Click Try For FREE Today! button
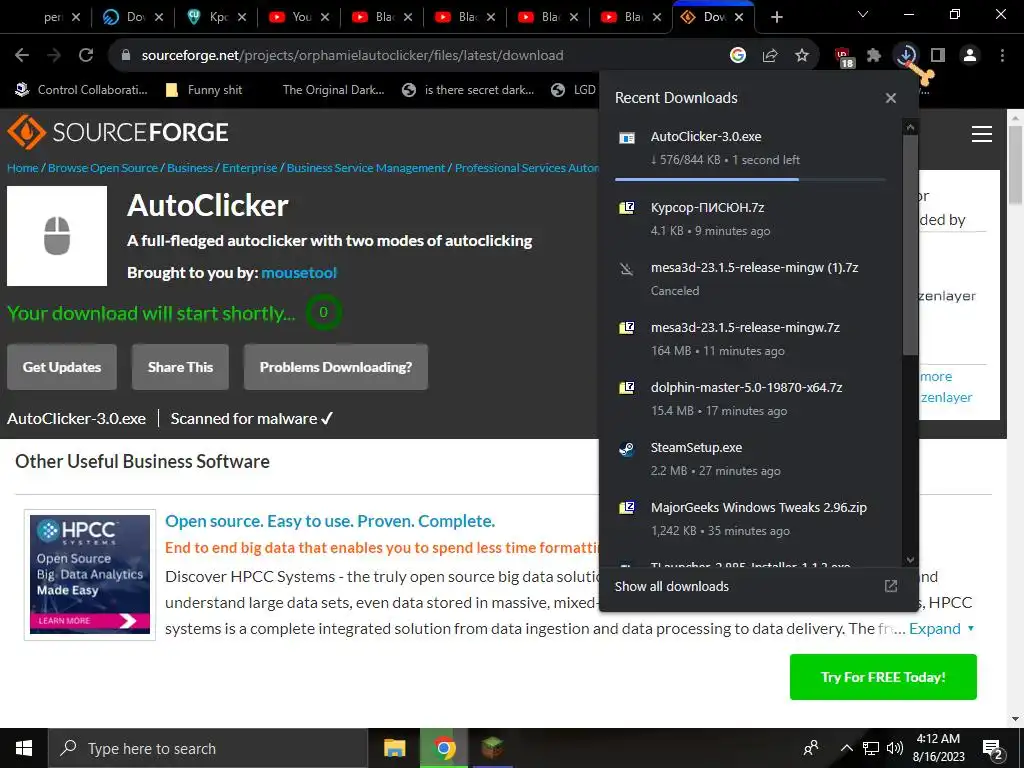The height and width of the screenshot is (768, 1024). tap(883, 677)
